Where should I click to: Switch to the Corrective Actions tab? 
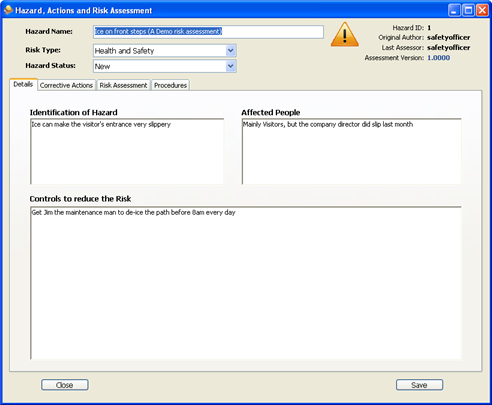click(x=66, y=85)
